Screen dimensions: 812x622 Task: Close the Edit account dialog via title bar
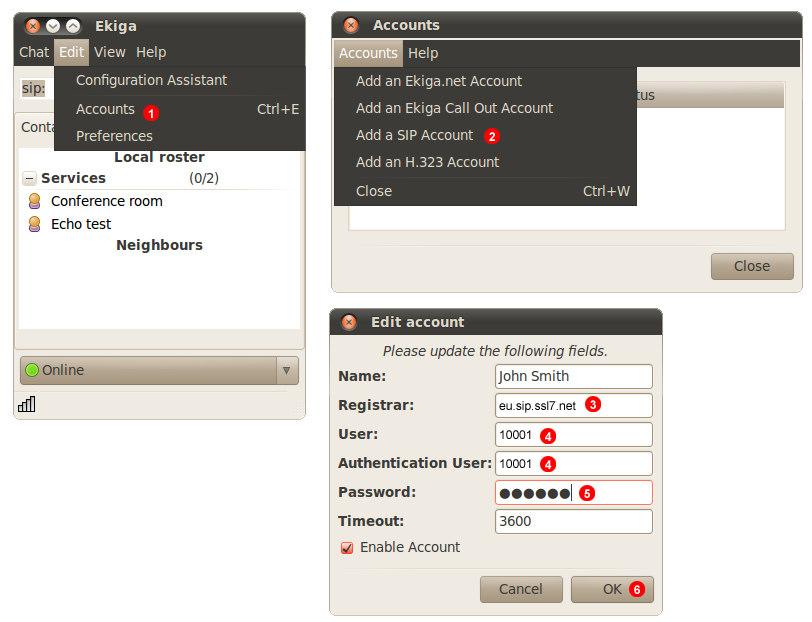pyautogui.click(x=349, y=322)
